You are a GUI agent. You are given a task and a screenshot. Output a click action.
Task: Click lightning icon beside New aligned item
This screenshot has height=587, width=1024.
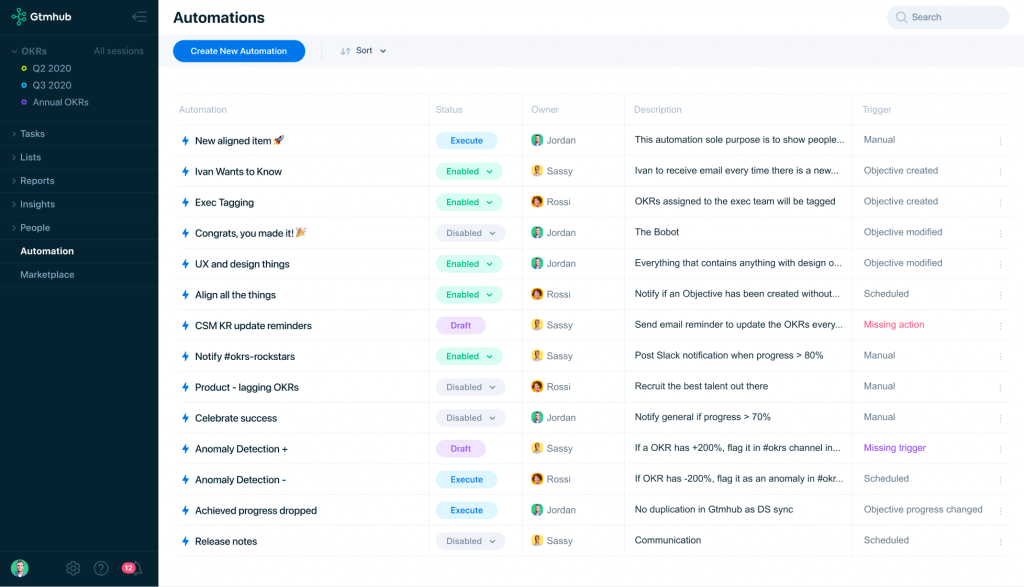(185, 140)
